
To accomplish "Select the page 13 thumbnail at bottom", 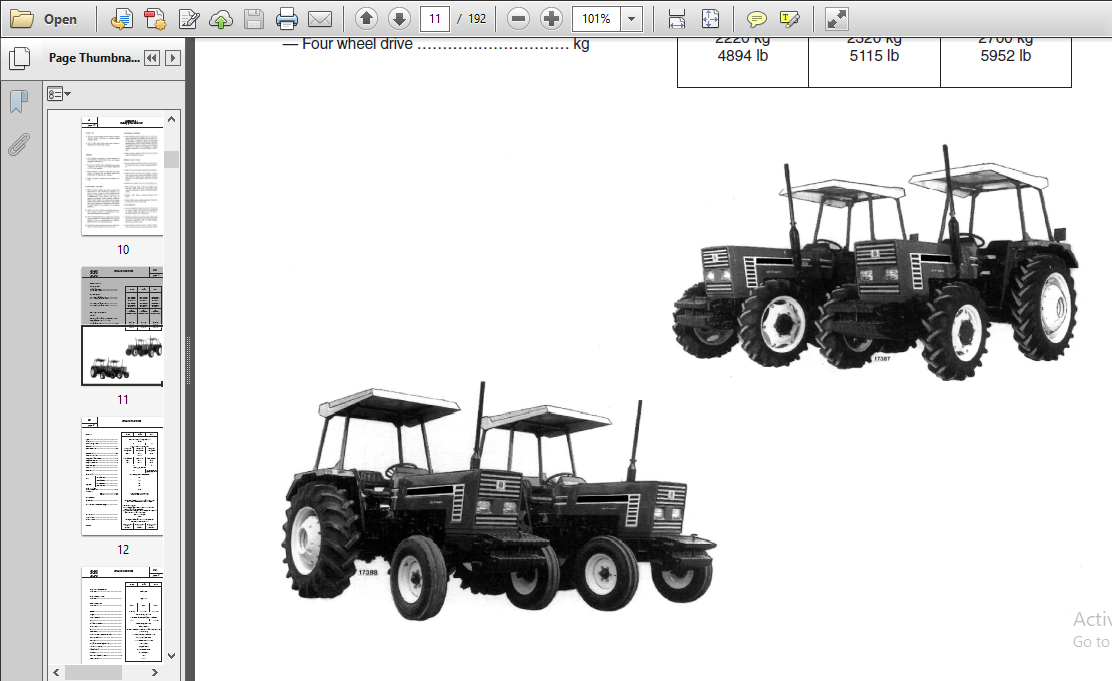I will [122, 615].
